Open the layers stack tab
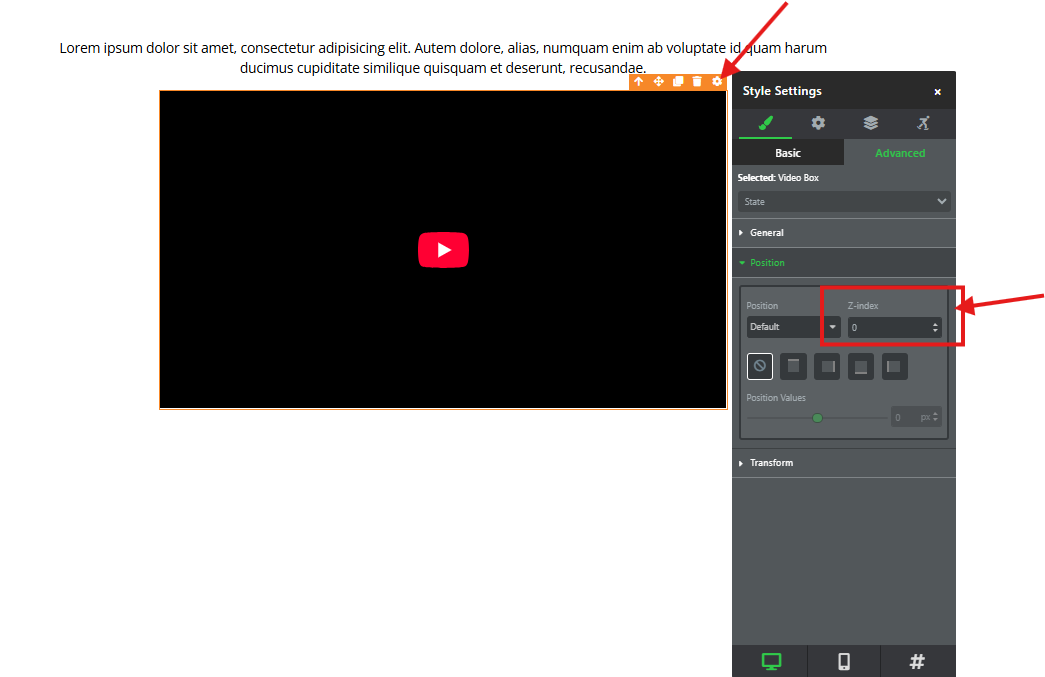Screen dimensions: 1045x677 [870, 123]
